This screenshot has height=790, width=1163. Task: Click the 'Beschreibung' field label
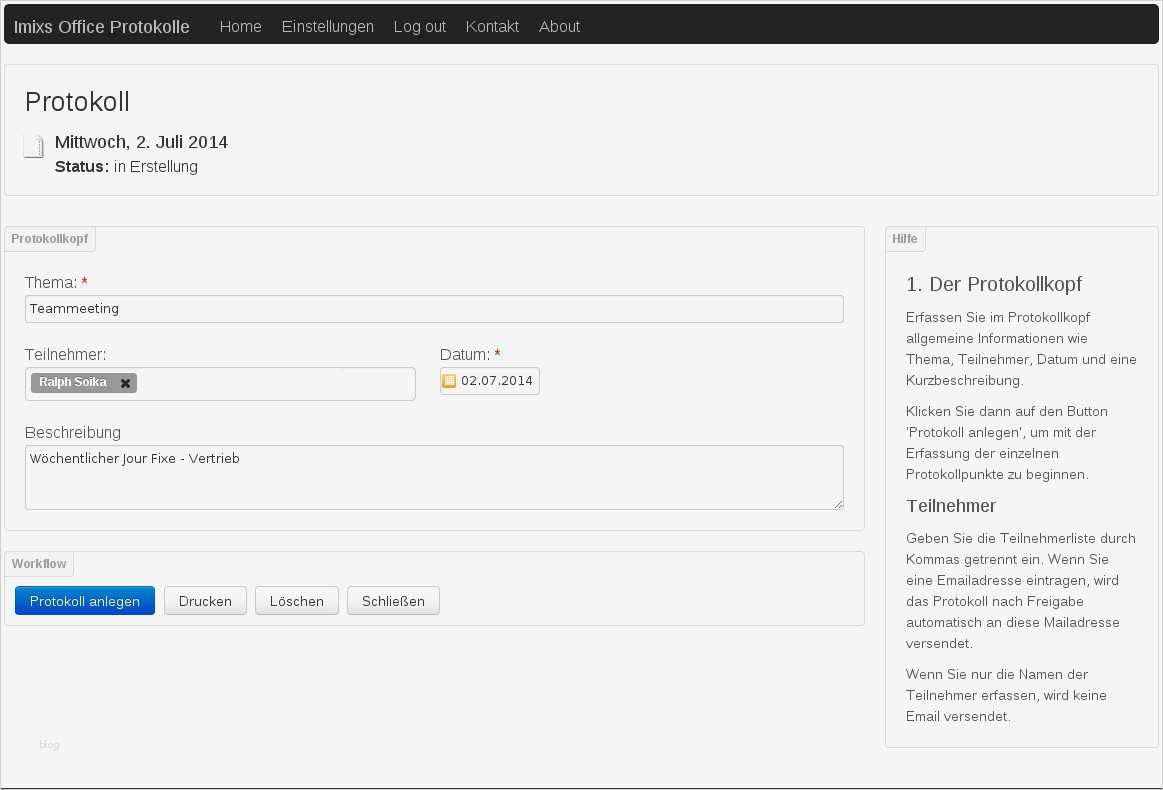point(73,432)
